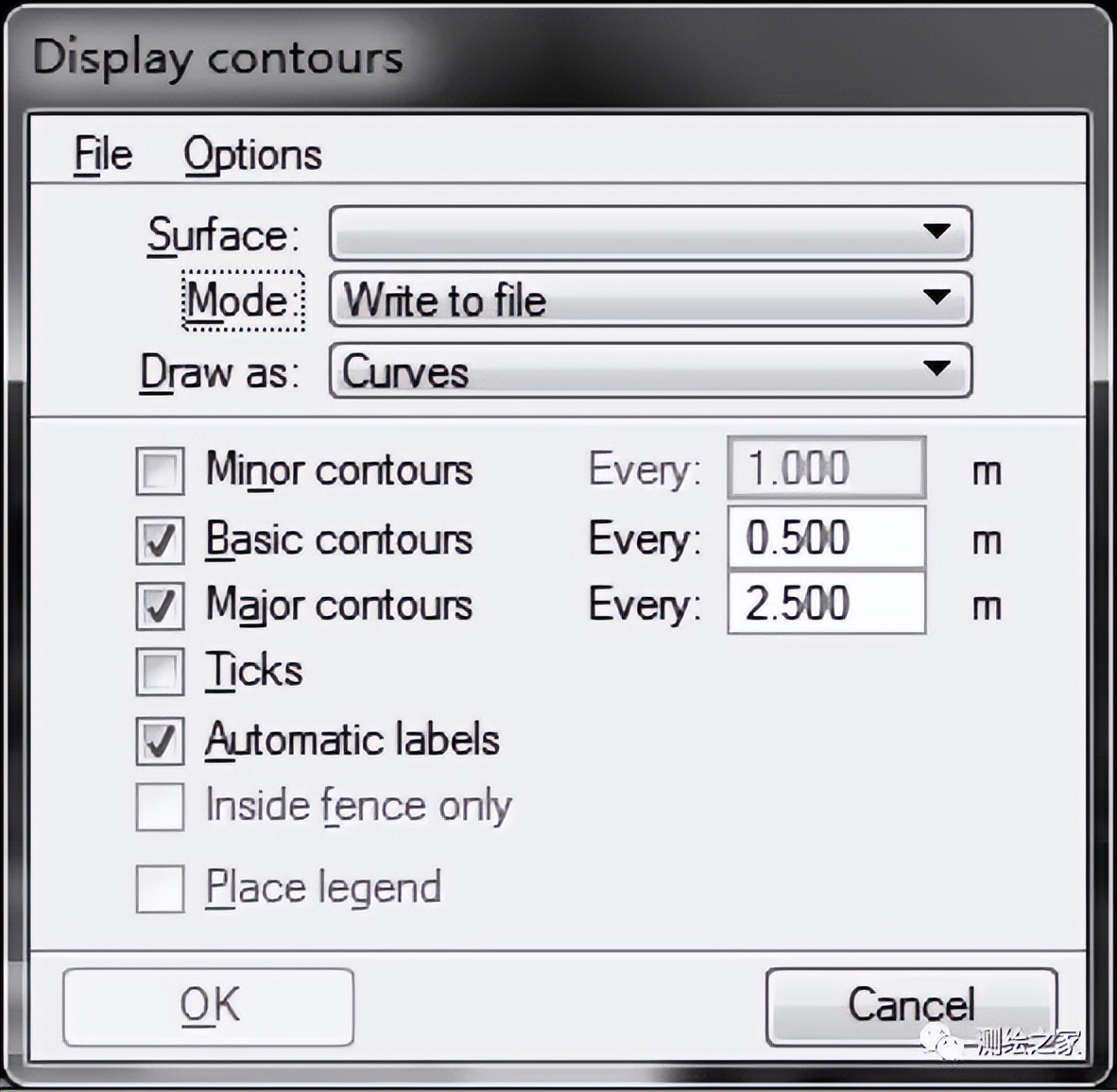Click the Surface label text
Screen dimensions: 1117x1092
click(x=222, y=234)
